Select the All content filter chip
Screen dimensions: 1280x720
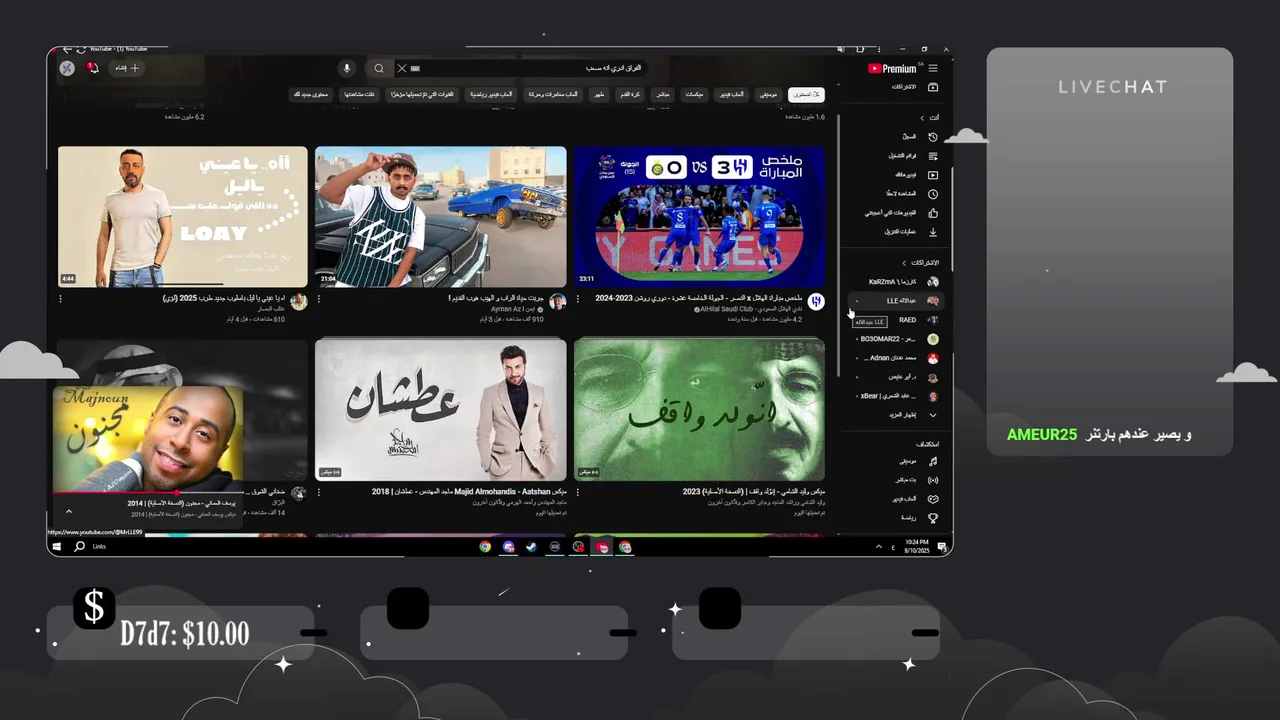pos(805,94)
